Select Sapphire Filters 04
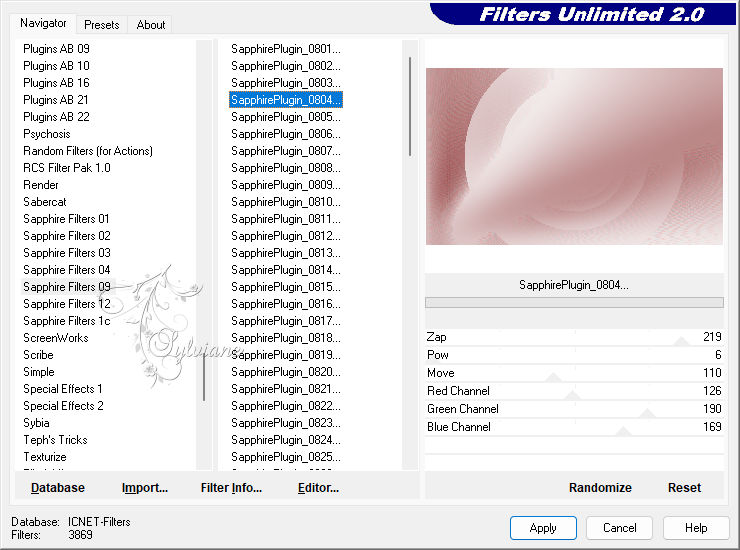Screen dimensions: 740x550 pos(67,270)
